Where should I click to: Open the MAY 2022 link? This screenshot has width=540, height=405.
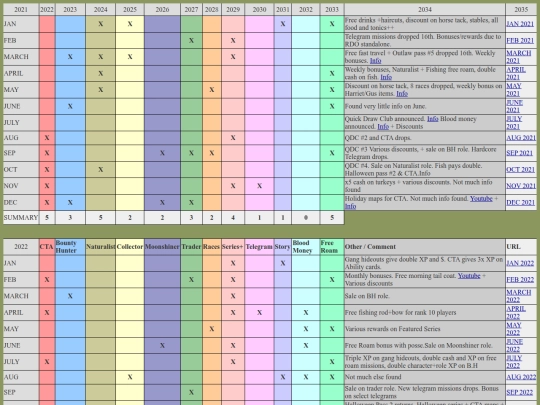click(x=514, y=329)
